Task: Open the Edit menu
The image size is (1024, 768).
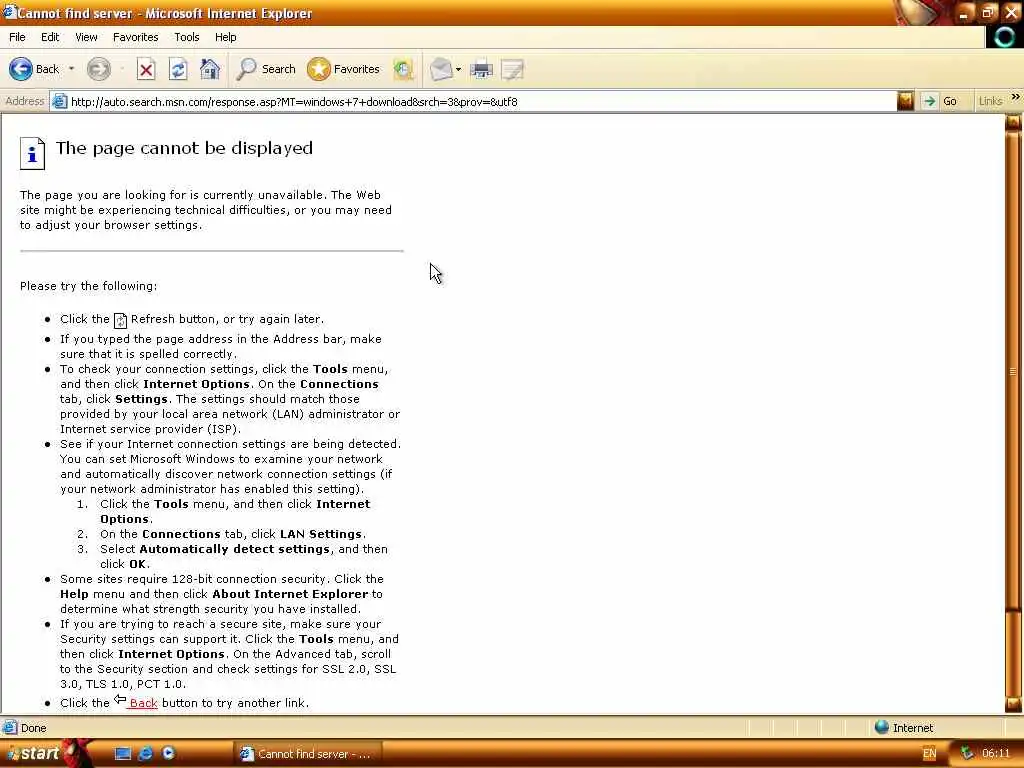Action: coord(50,37)
